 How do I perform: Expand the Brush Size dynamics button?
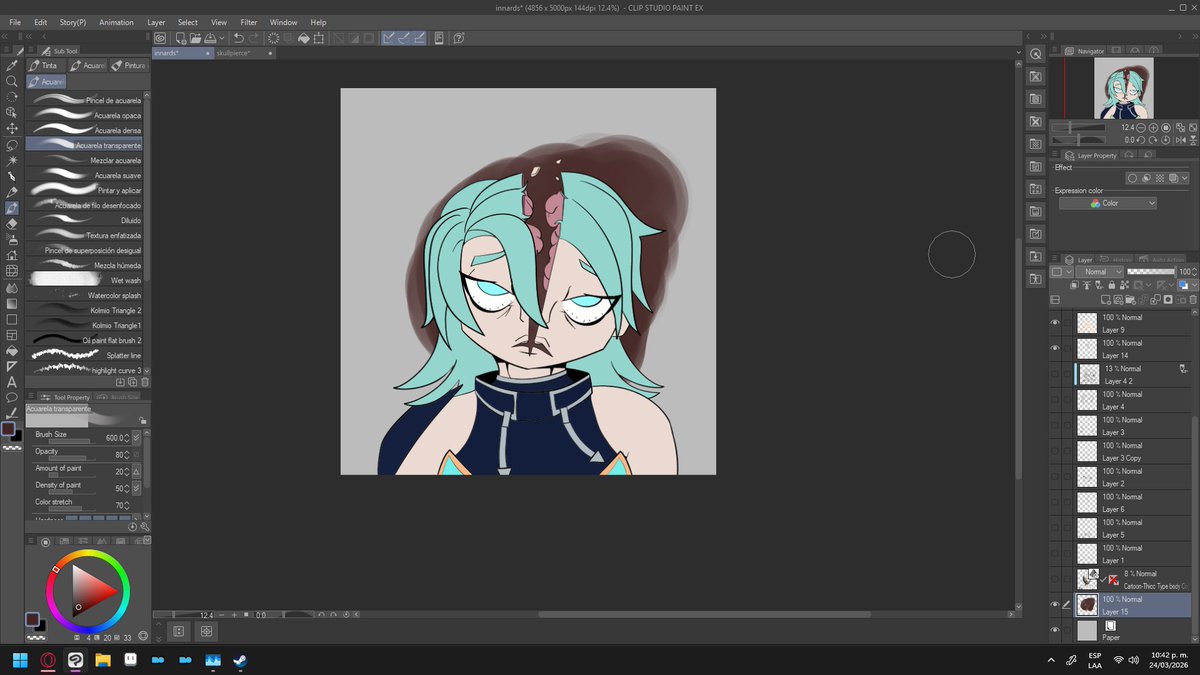coord(137,437)
